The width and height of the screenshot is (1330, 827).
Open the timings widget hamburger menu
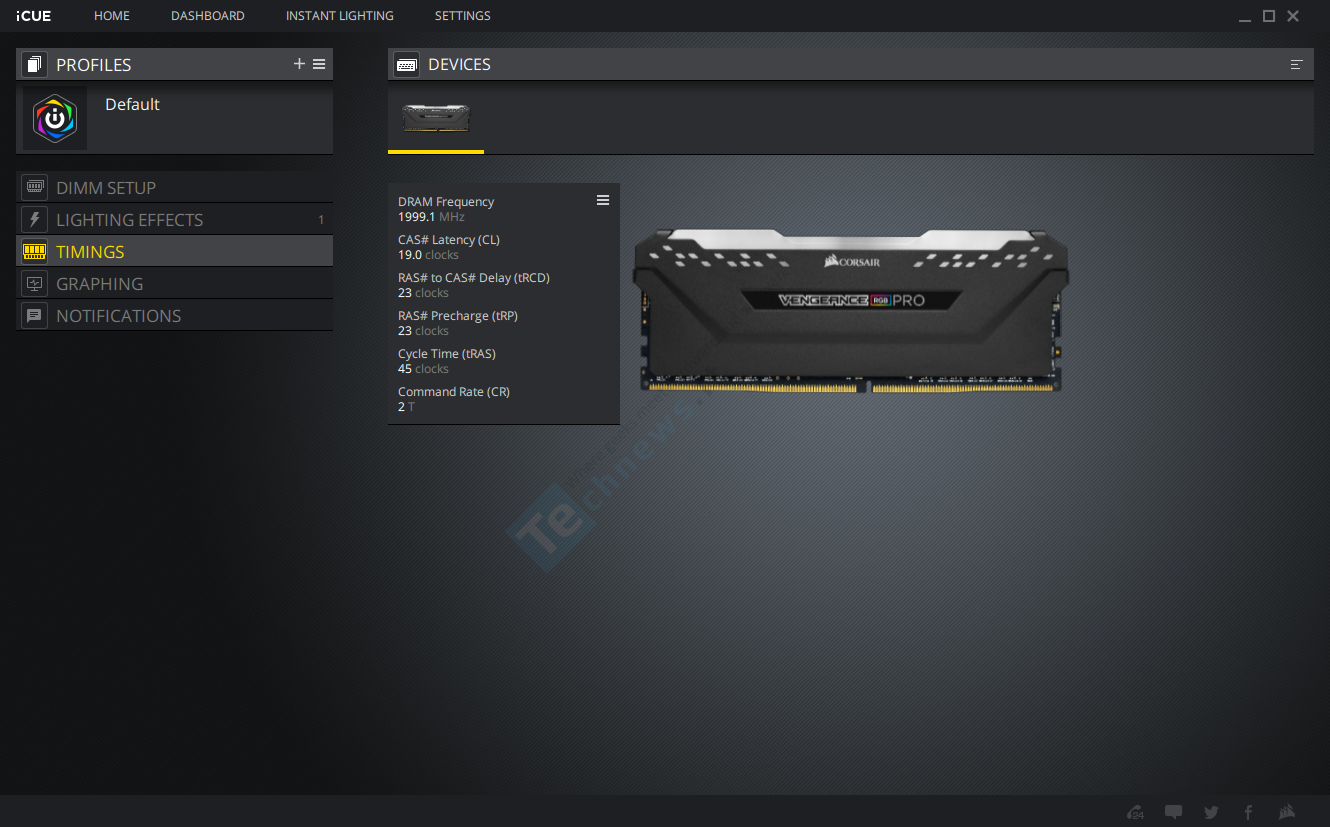[x=603, y=200]
